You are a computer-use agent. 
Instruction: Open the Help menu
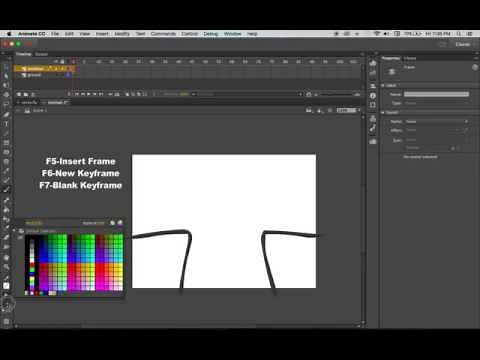tap(252, 34)
